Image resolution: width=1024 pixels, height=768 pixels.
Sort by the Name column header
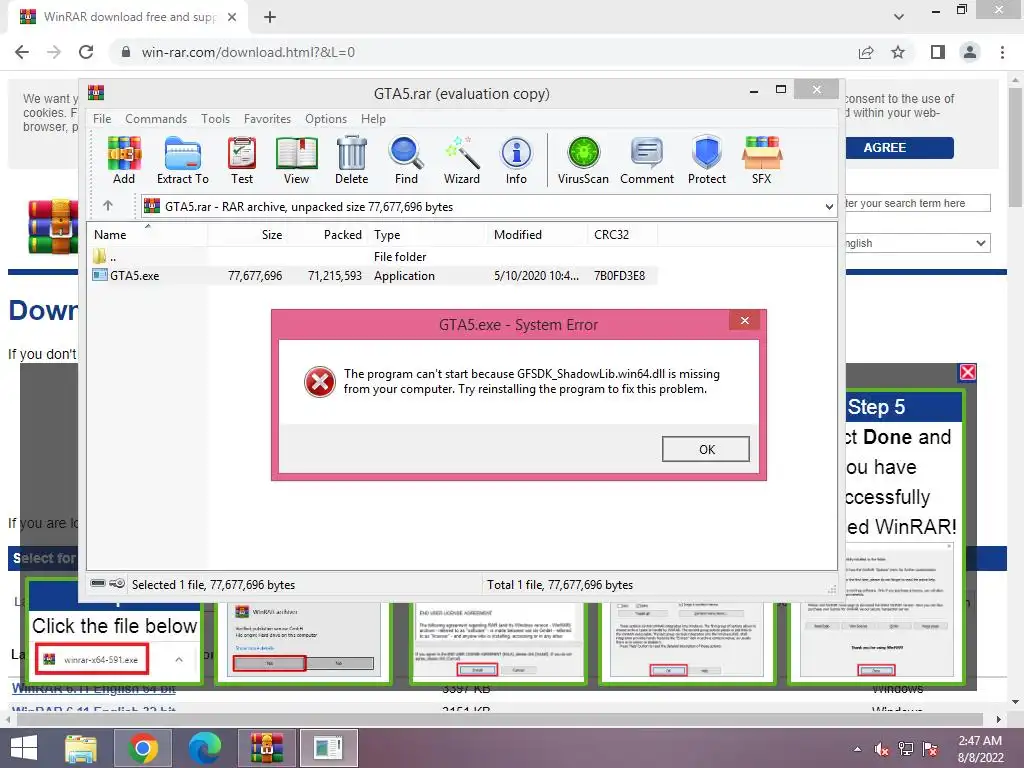pyautogui.click(x=147, y=234)
